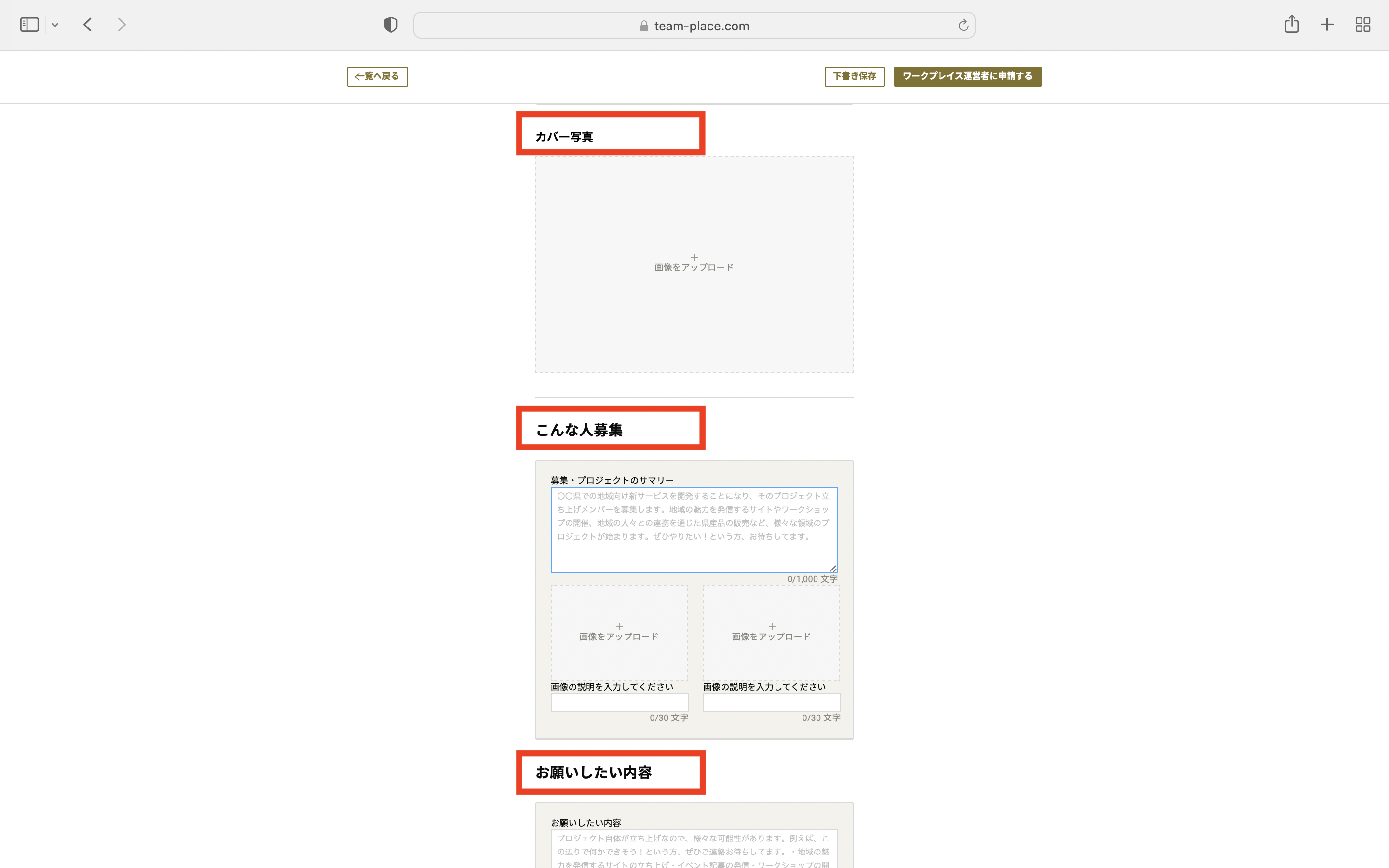Screen dimensions: 1389x868
Task: Open the sidebar options chevron dropdown
Action: pyautogui.click(x=55, y=25)
